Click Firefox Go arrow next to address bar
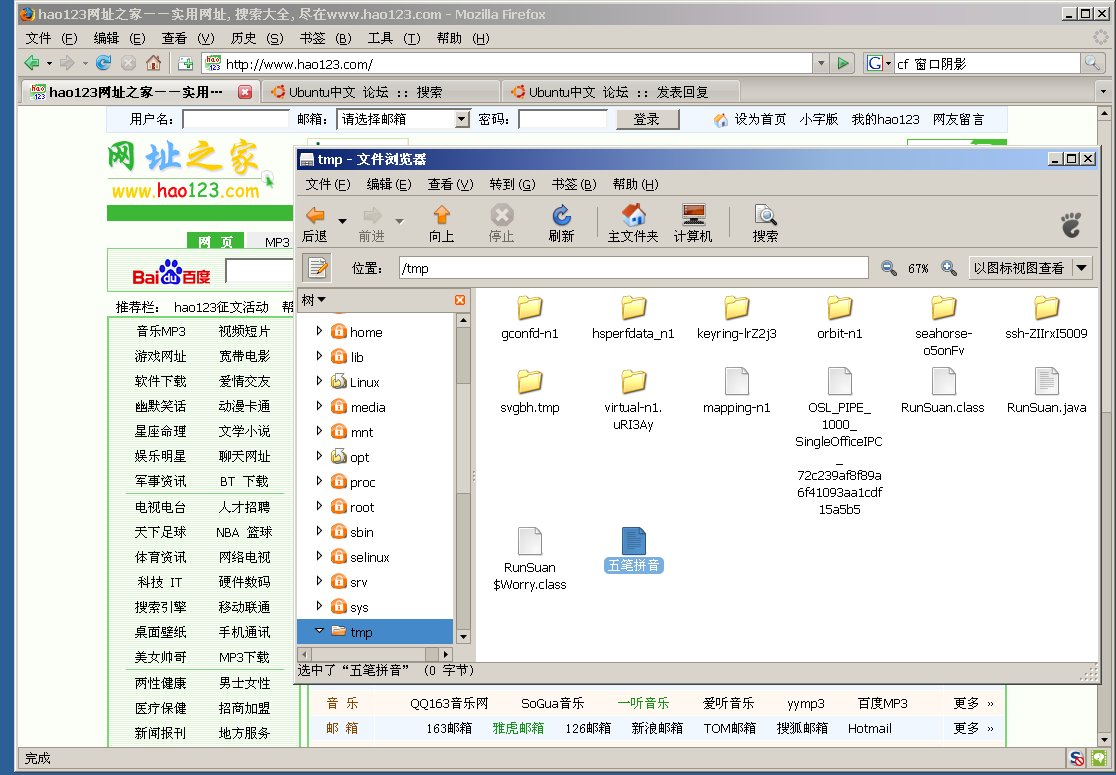Screen dimensions: 1116x775 (x=843, y=63)
